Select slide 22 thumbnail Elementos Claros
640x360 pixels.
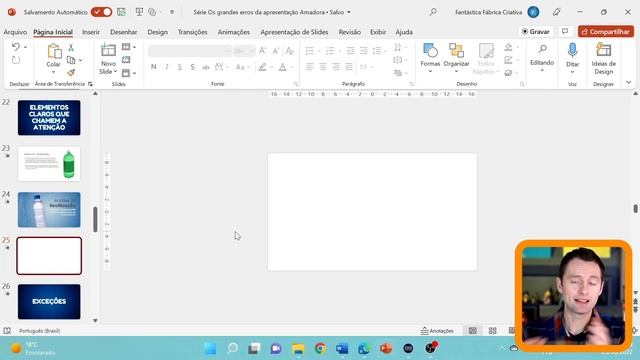coord(49,118)
